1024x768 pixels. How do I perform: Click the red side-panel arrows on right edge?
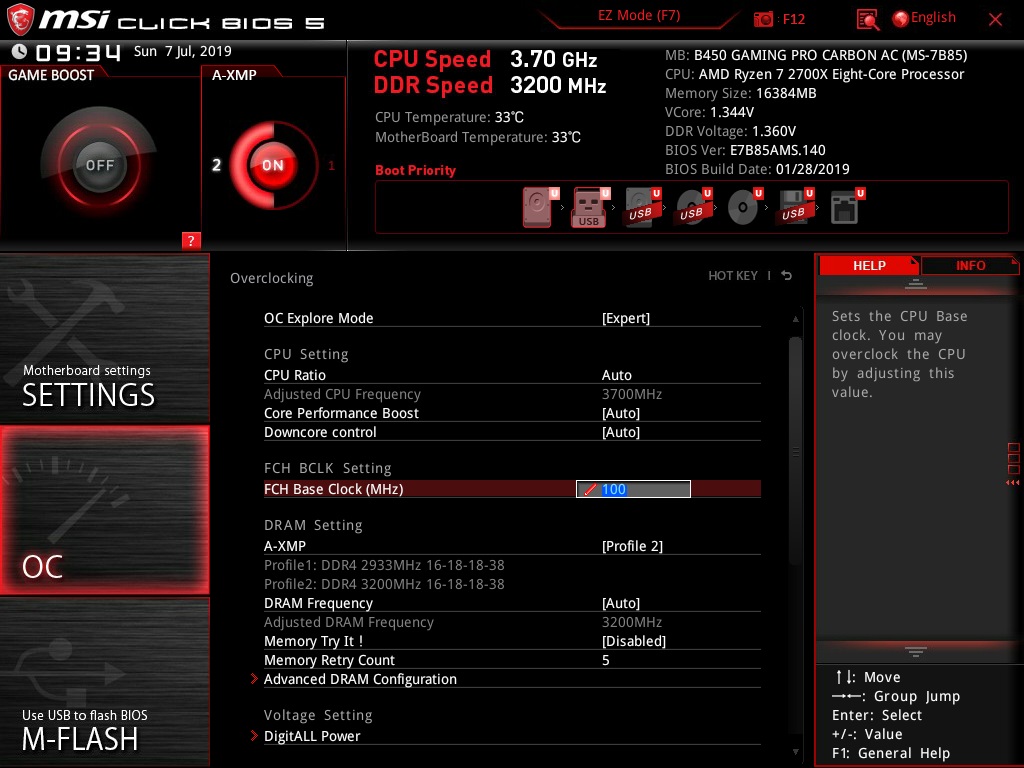pos(1013,483)
